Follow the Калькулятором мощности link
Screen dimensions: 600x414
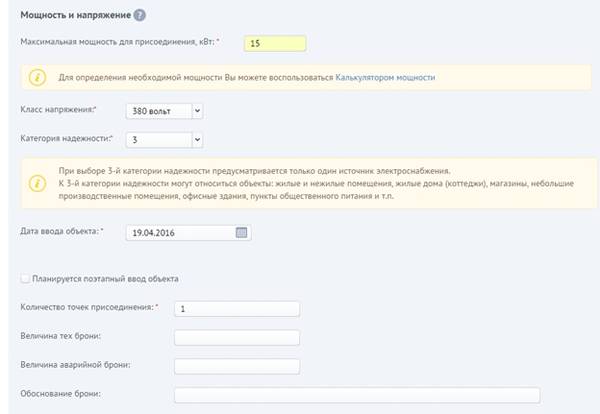coord(385,77)
